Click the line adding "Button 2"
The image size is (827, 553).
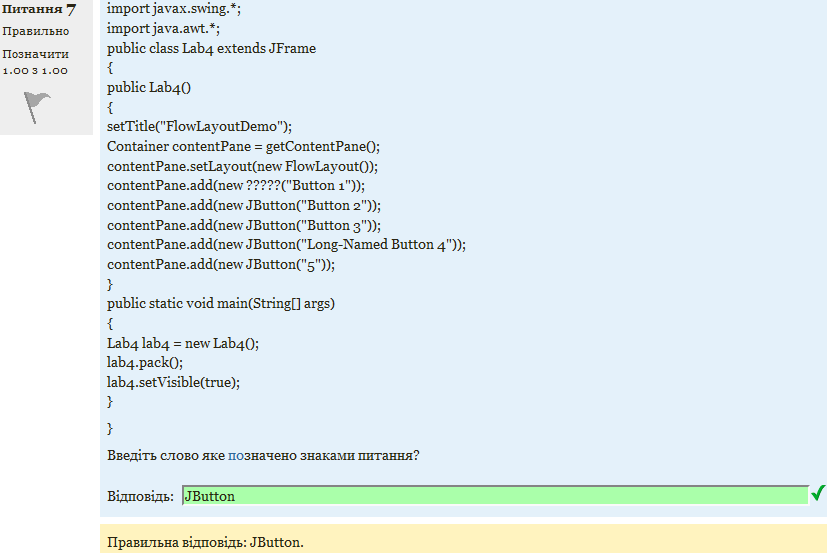pos(244,206)
